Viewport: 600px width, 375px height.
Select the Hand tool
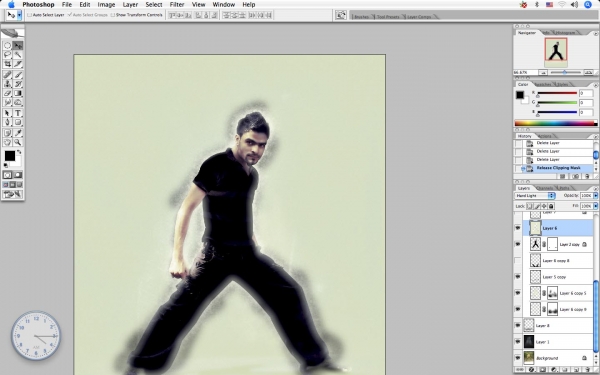coord(7,142)
